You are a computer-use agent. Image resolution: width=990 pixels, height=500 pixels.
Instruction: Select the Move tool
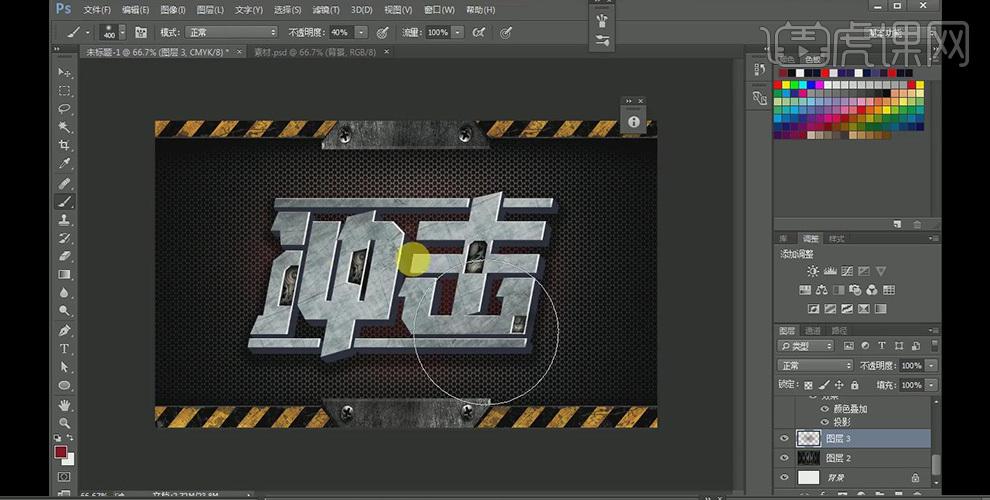point(65,73)
